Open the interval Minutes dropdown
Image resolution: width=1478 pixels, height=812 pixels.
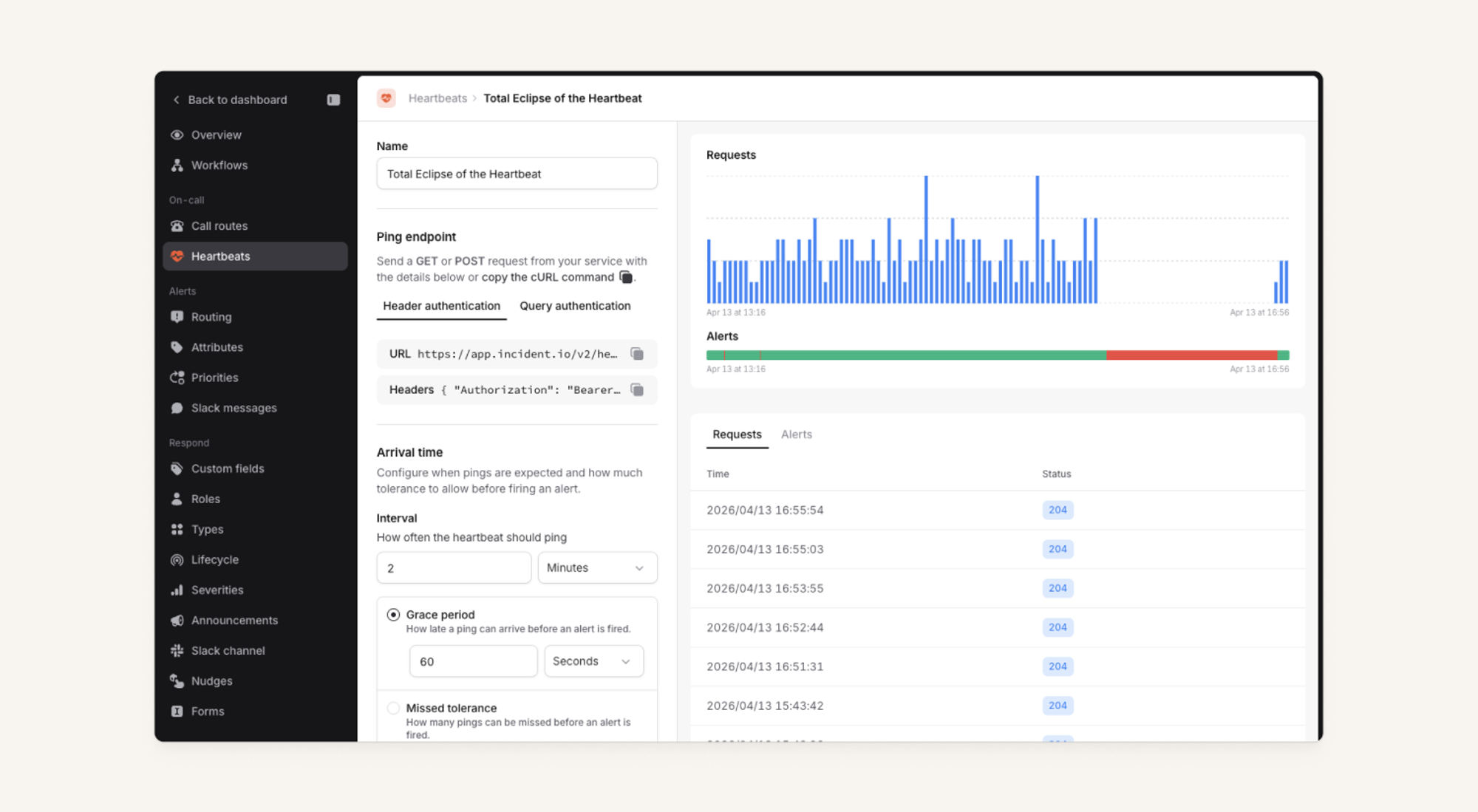tap(596, 567)
